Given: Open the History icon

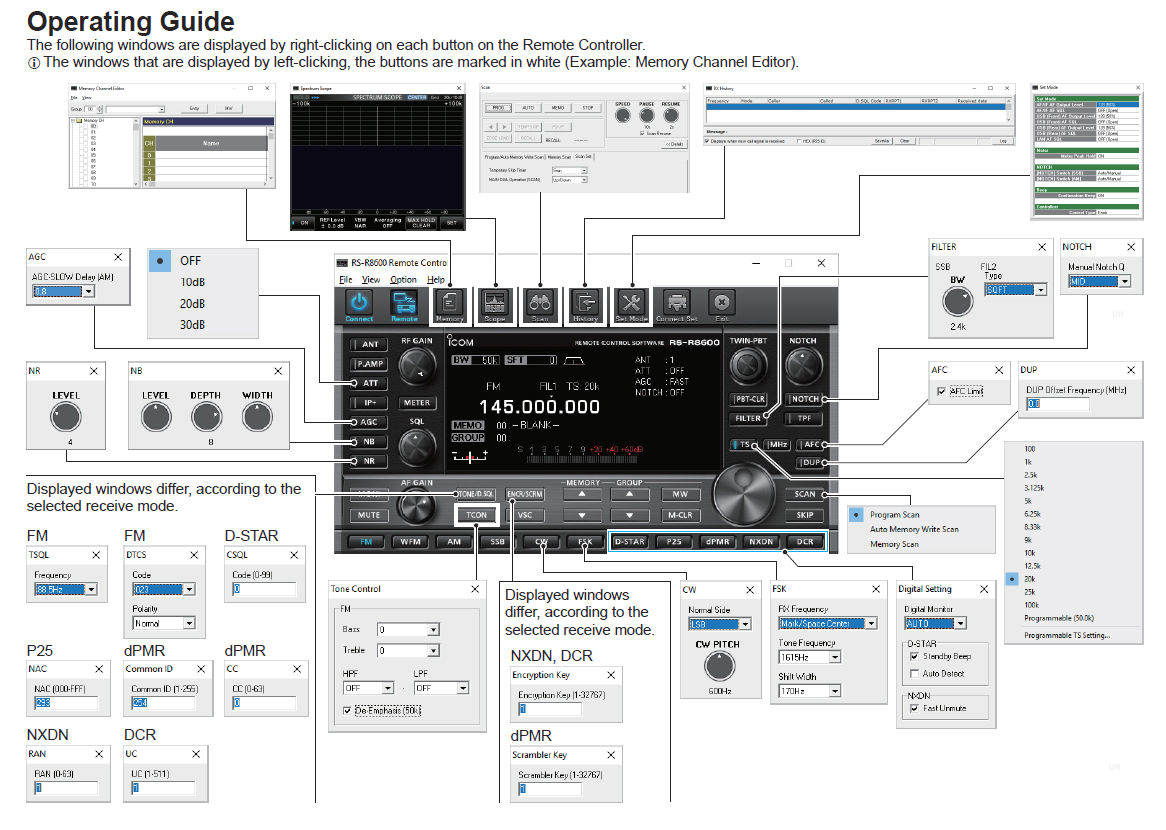Looking at the screenshot, I should (x=586, y=304).
